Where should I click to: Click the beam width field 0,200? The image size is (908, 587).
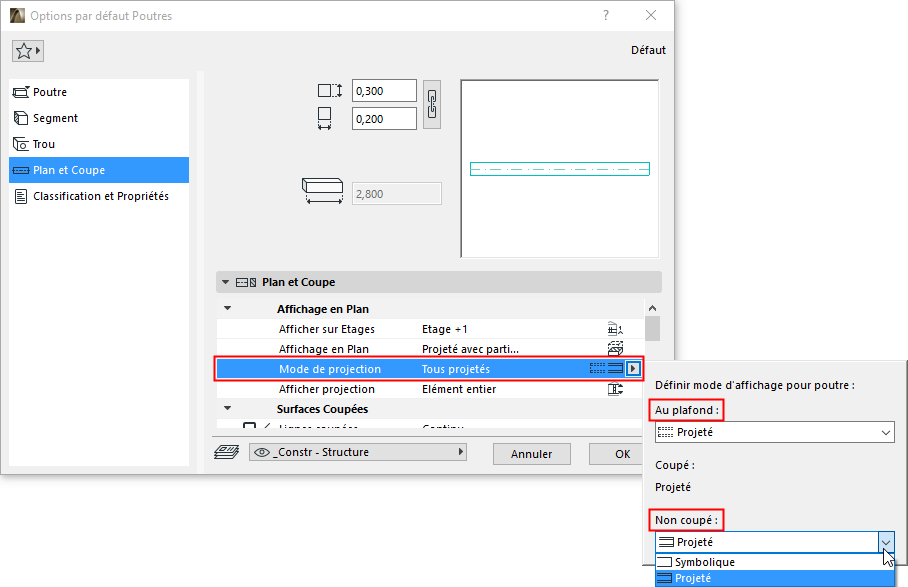(x=384, y=119)
